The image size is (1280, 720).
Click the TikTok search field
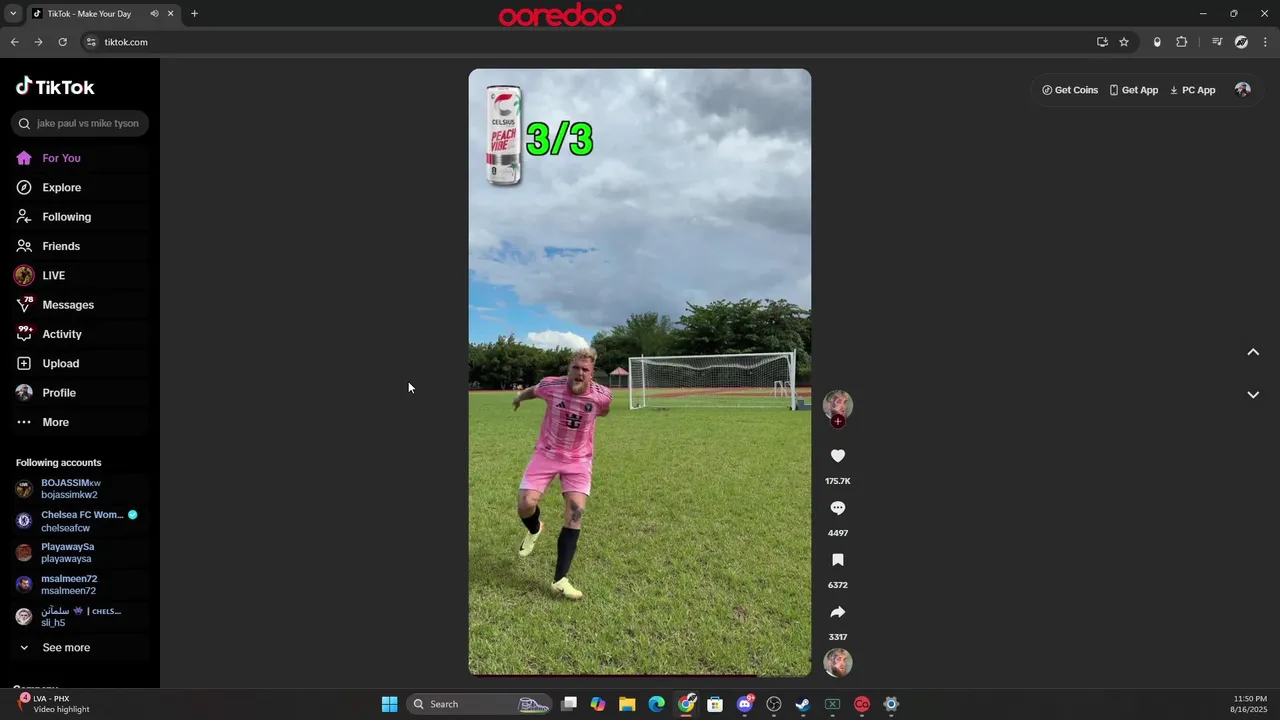coord(80,123)
